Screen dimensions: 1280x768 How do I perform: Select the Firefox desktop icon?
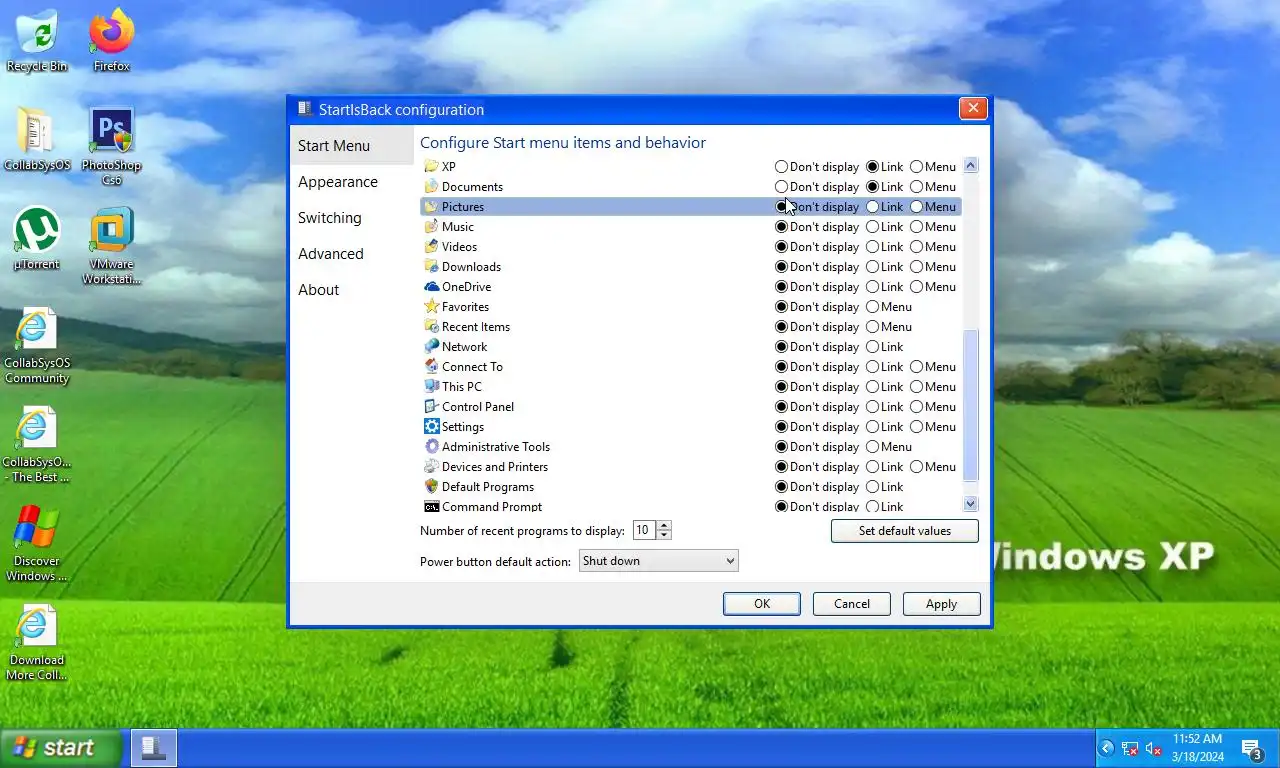[112, 40]
